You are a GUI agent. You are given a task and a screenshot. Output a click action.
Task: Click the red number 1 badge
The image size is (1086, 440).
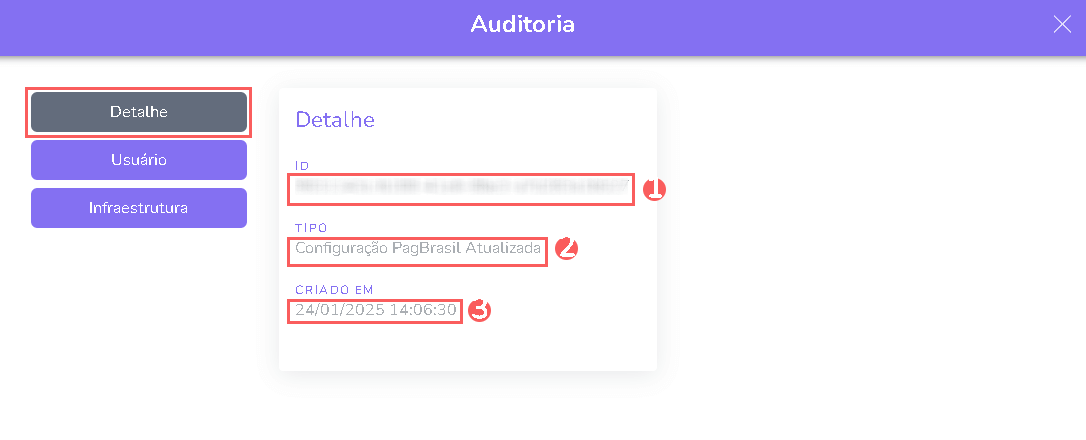(654, 189)
